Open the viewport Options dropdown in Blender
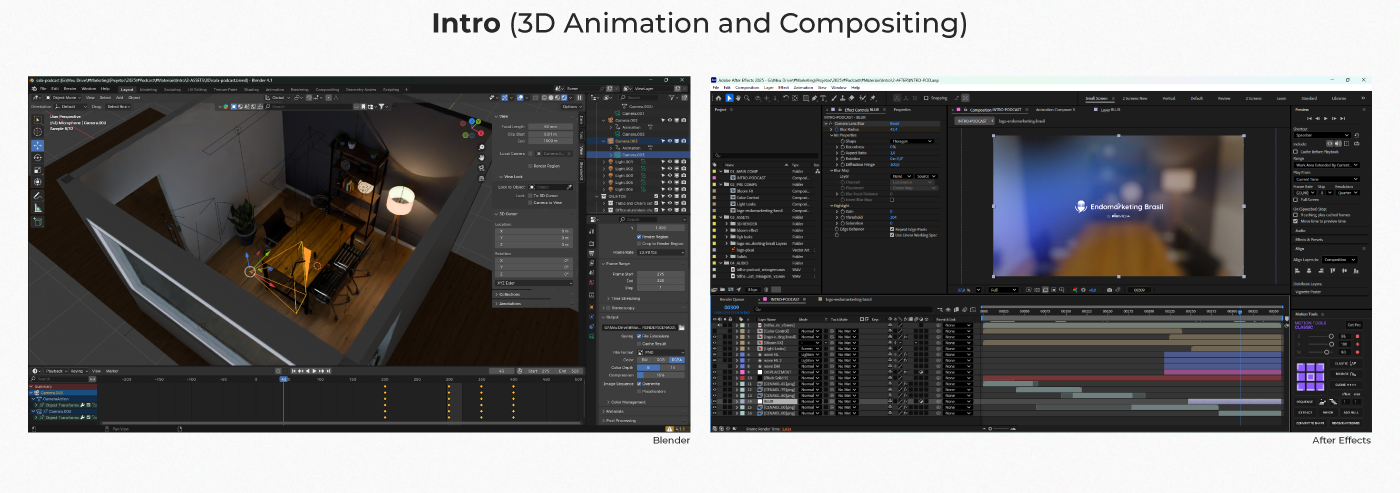This screenshot has width=1400, height=493. click(572, 107)
